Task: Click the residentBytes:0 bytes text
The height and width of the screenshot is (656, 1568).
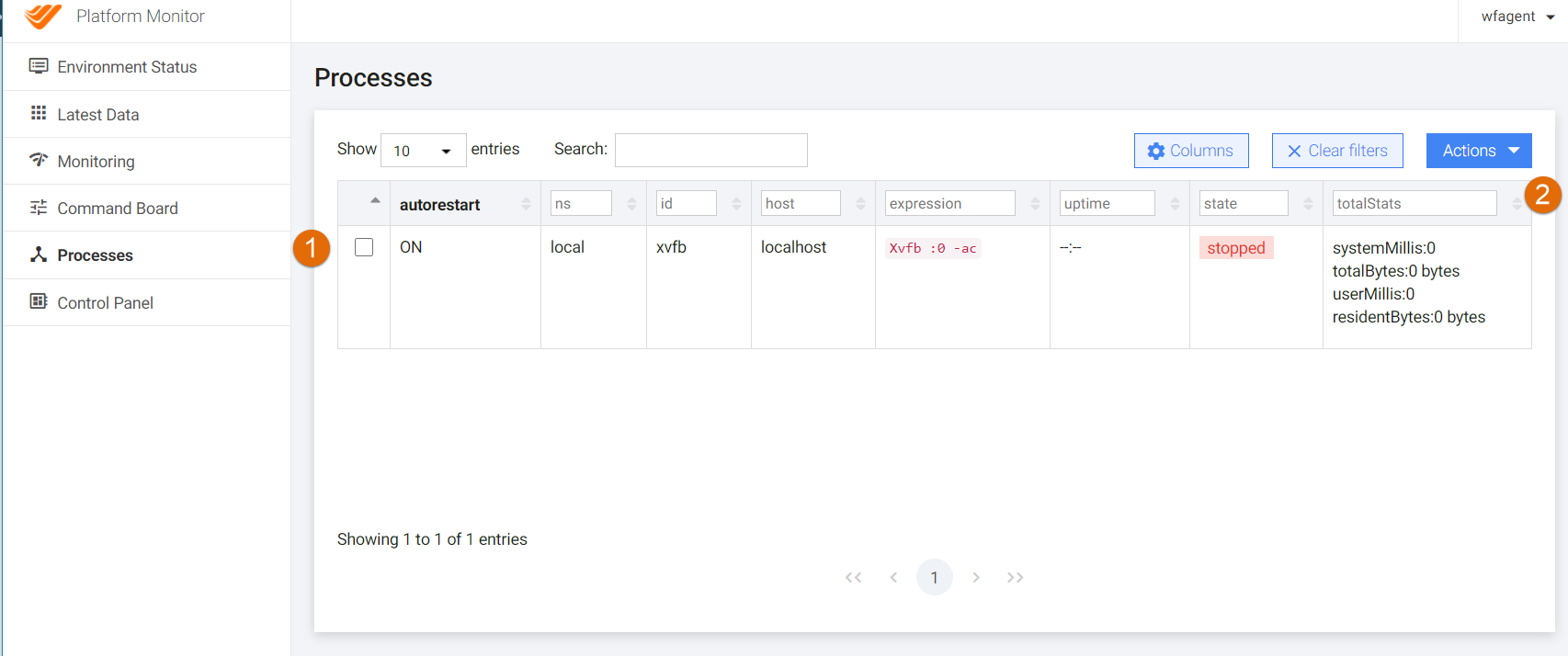Action: 1409,317
